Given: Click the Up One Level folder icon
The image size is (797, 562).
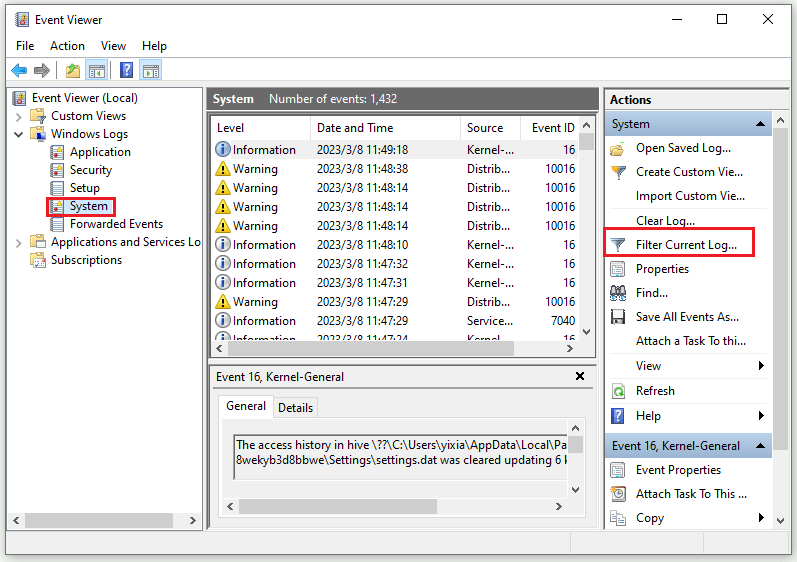Looking at the screenshot, I should [x=73, y=70].
